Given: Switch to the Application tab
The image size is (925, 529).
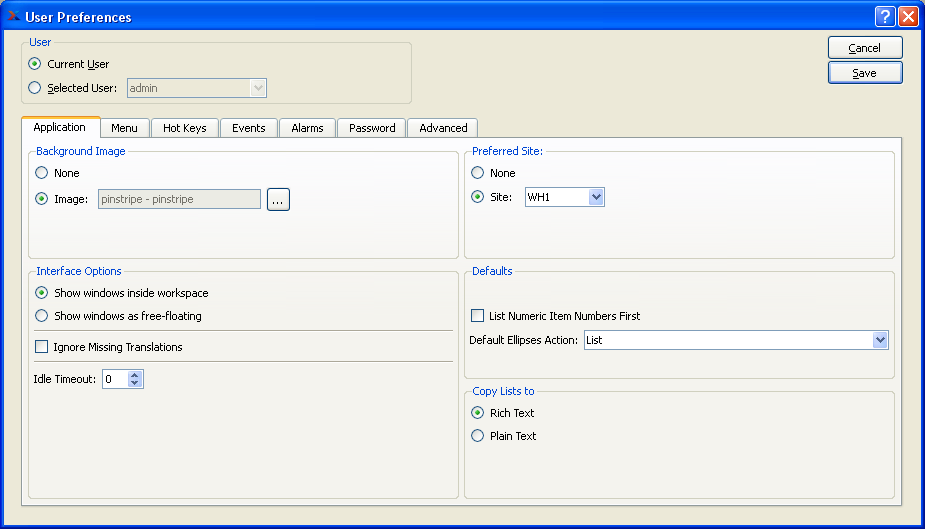Looking at the screenshot, I should point(60,127).
